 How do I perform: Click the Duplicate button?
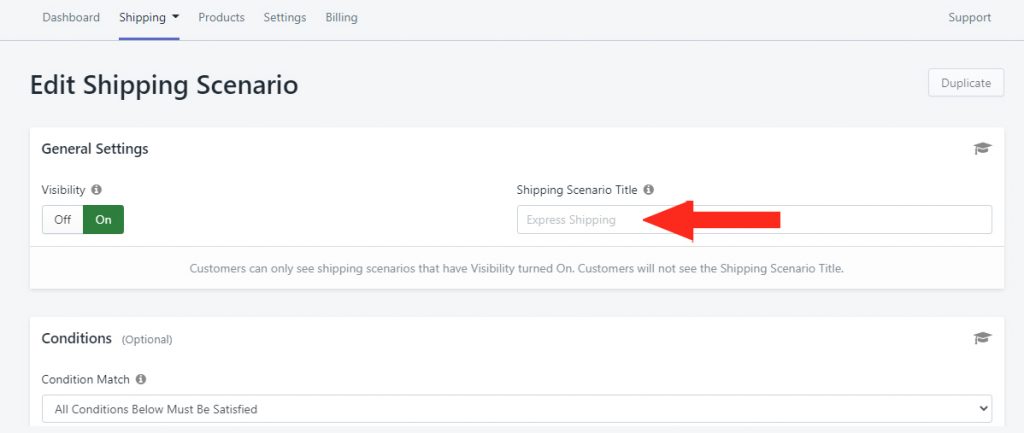(x=966, y=83)
